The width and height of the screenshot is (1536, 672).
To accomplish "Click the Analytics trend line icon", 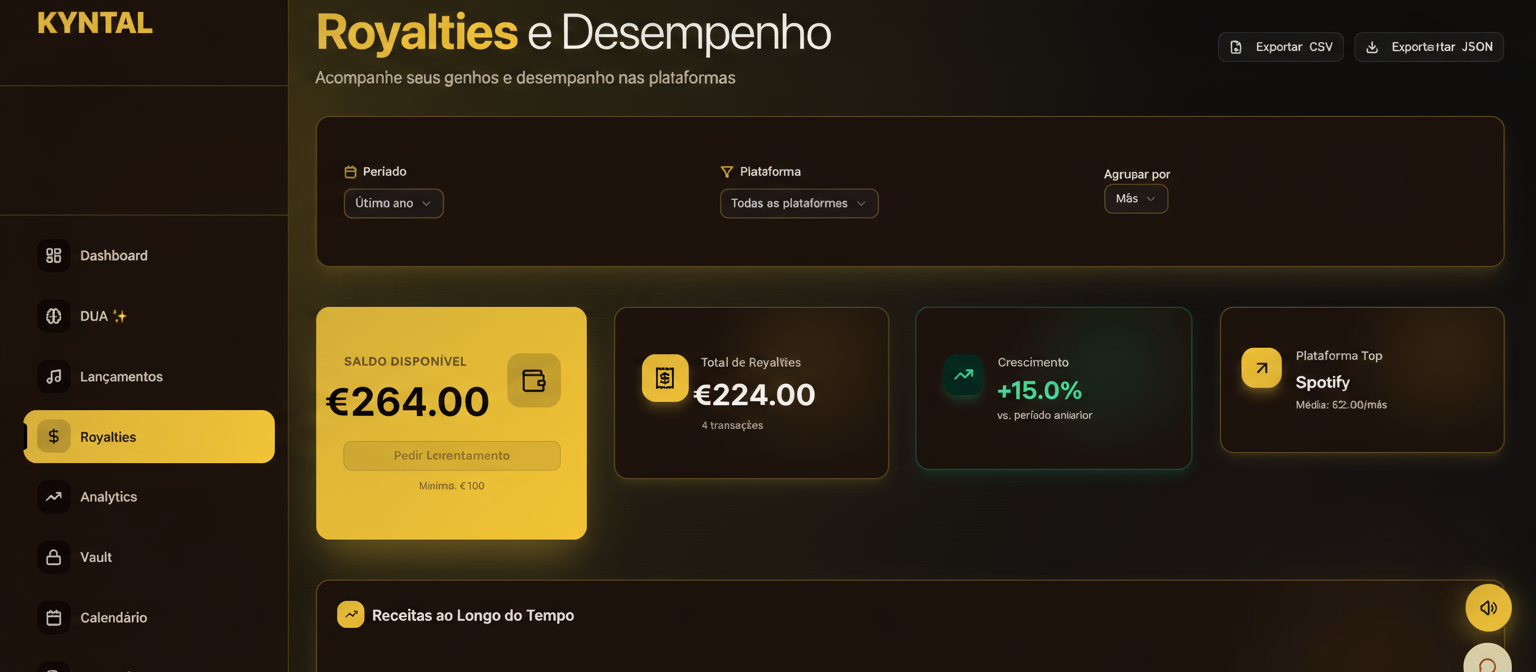I will tap(54, 497).
